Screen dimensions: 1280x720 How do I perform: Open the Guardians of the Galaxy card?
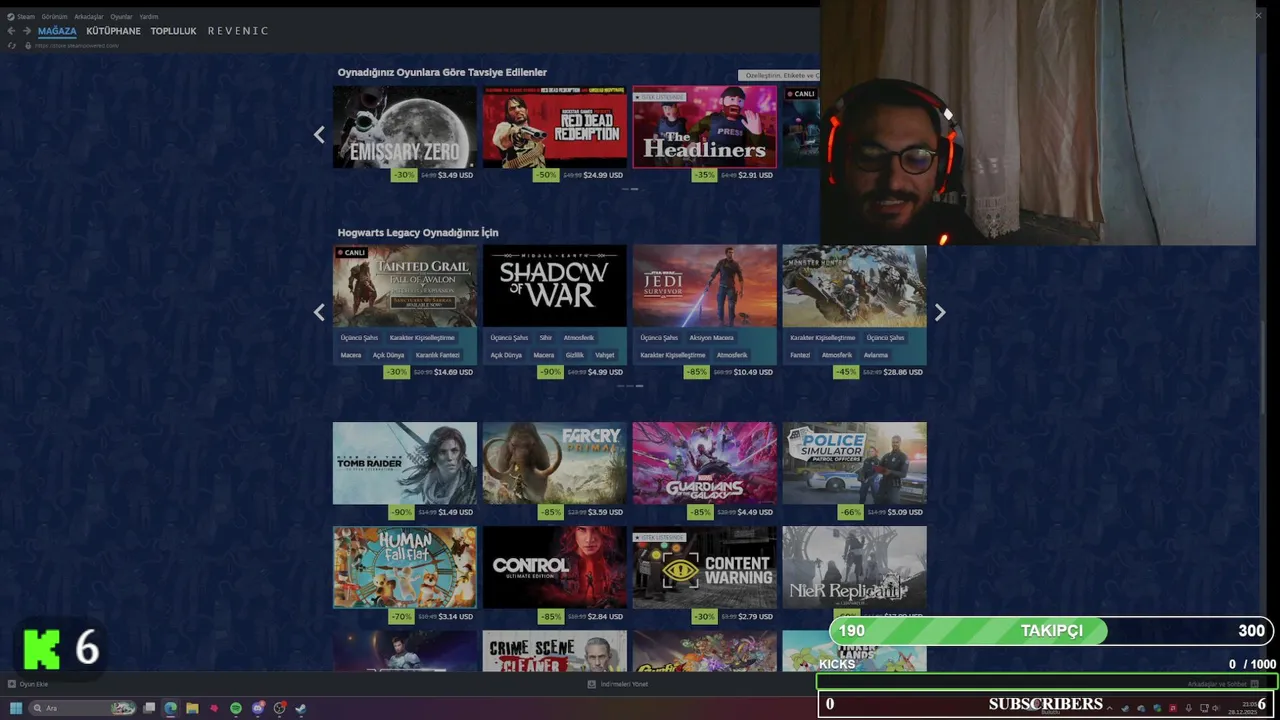pos(704,463)
